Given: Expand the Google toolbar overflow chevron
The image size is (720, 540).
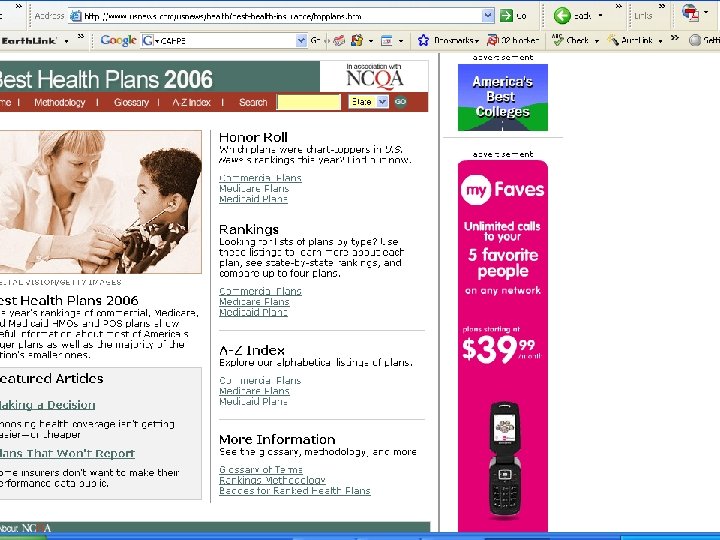Looking at the screenshot, I should (x=675, y=37).
